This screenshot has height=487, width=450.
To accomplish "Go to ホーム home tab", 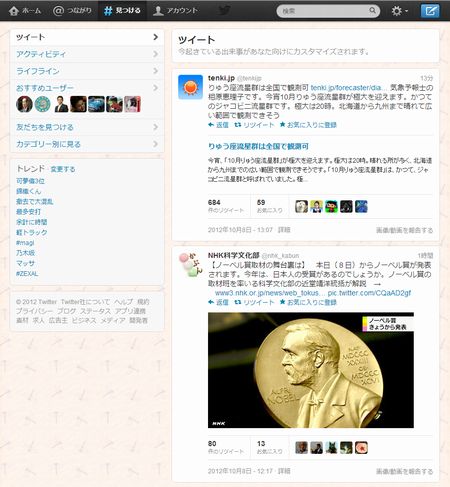I will click(25, 11).
